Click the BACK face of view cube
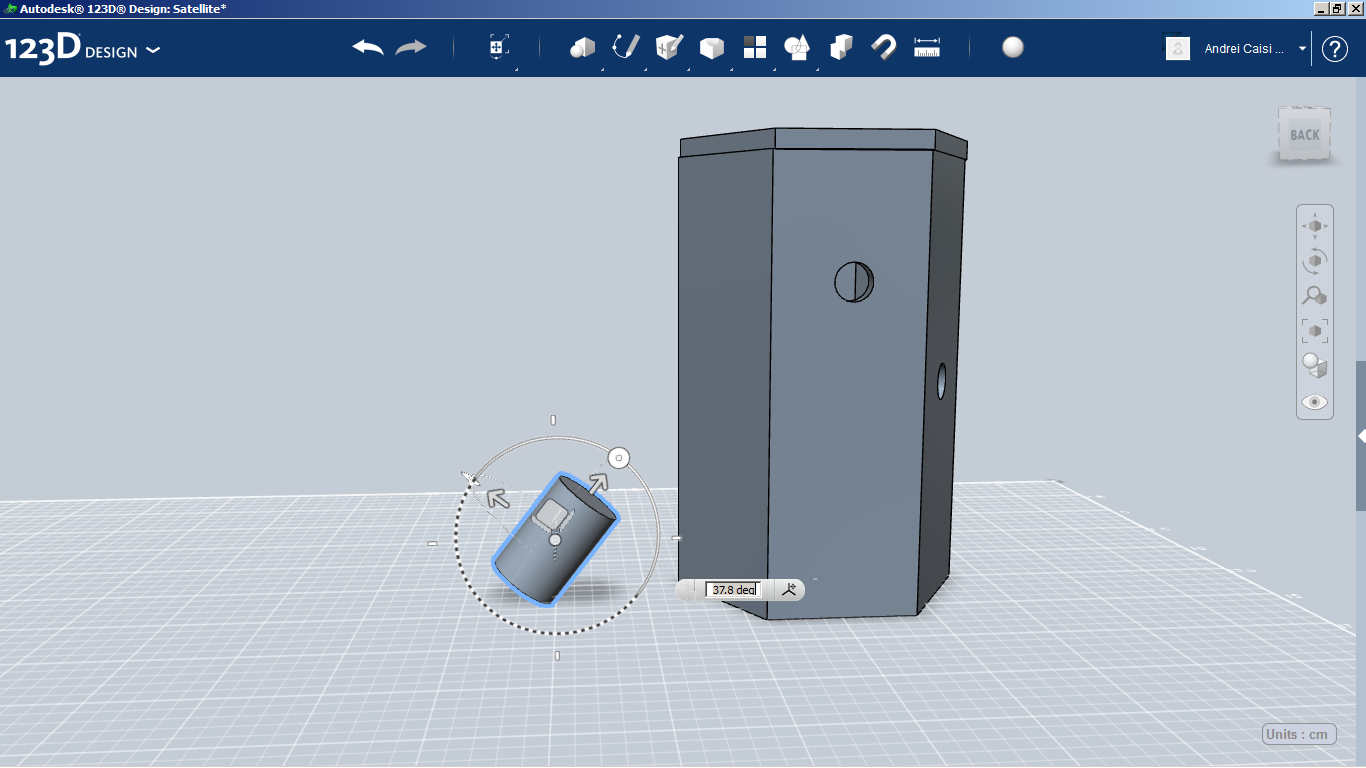The image size is (1366, 768). [1305, 134]
